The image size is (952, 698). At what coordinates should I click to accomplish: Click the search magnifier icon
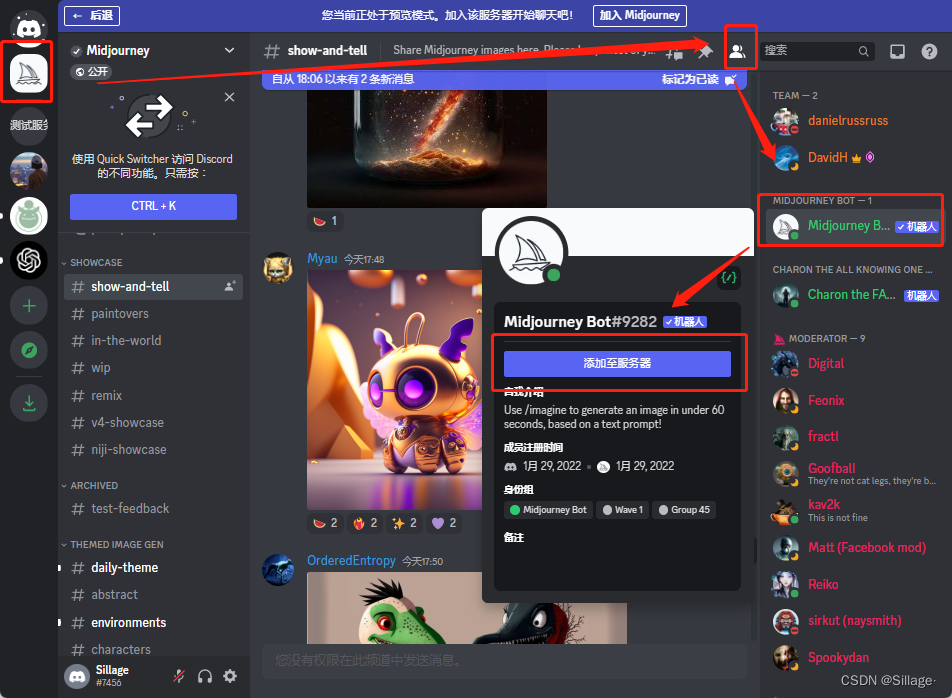[863, 51]
